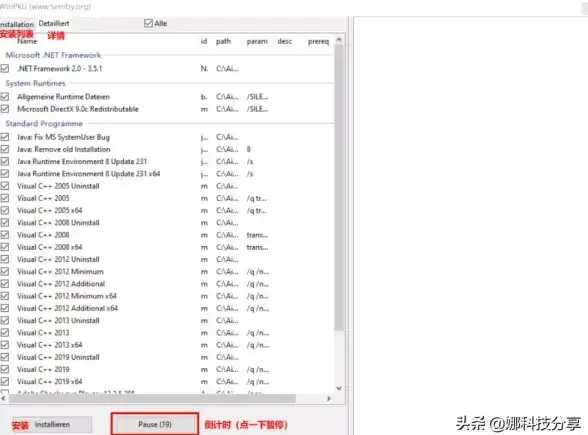Select the Standard Programme group header
The image size is (588, 435).
(44, 123)
